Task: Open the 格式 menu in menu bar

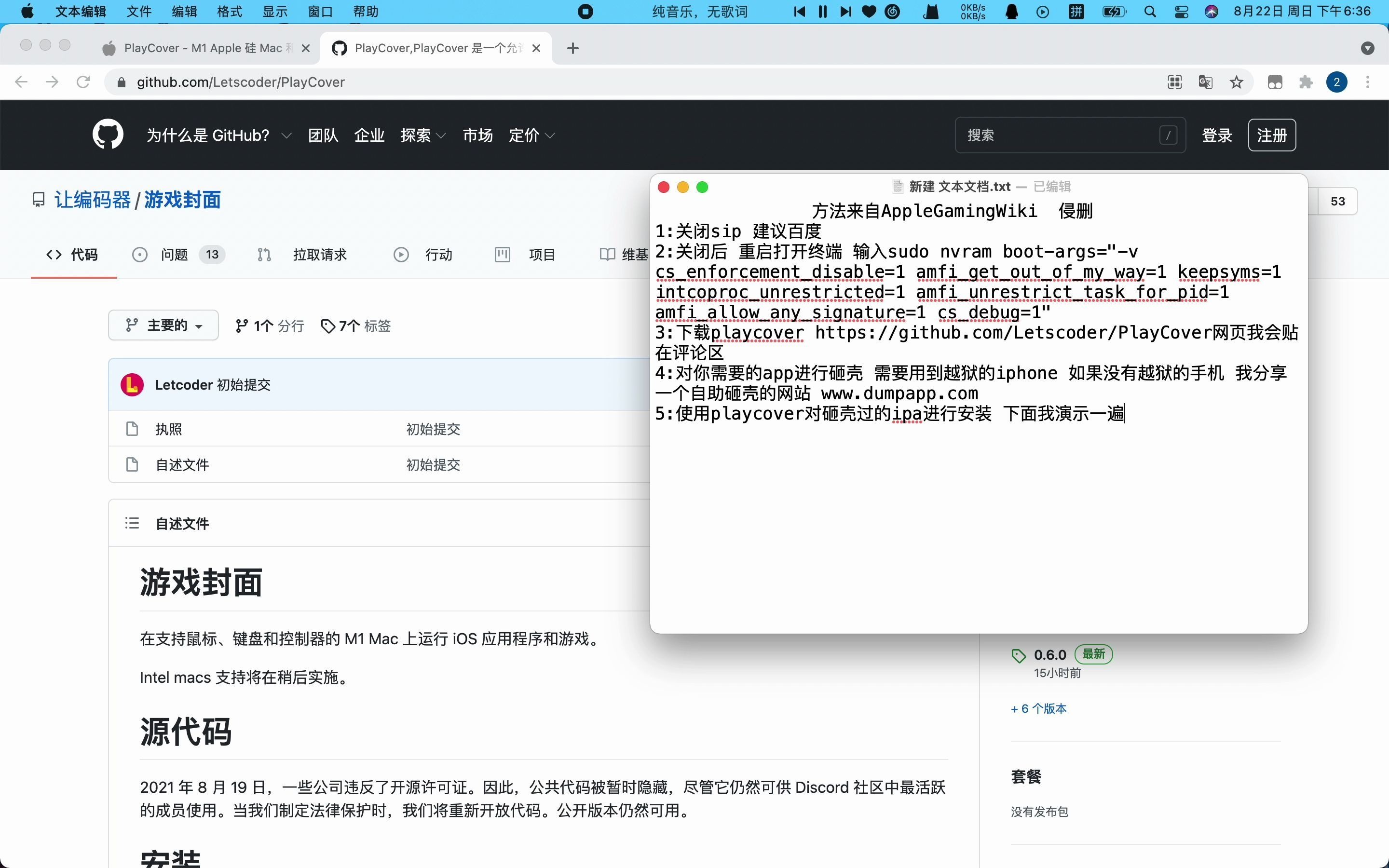Action: tap(230, 12)
